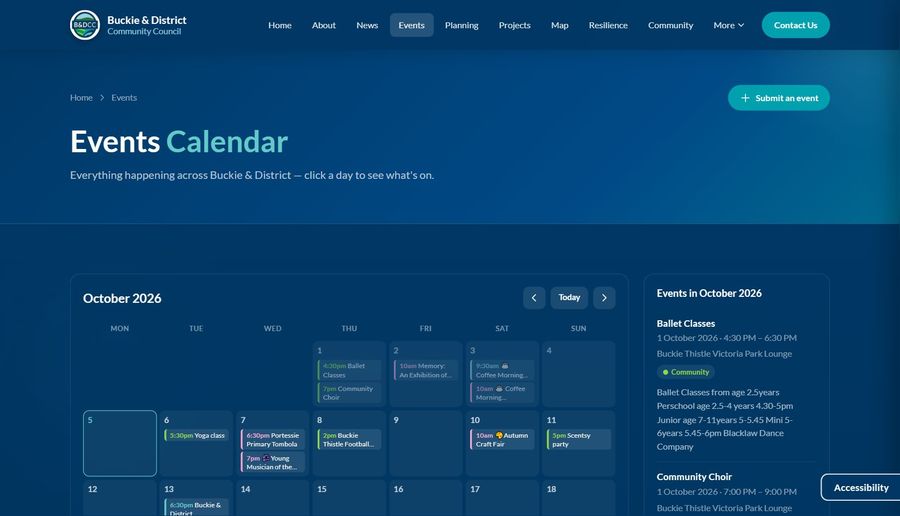Open the Community nav item
Image resolution: width=900 pixels, height=516 pixels.
point(670,25)
